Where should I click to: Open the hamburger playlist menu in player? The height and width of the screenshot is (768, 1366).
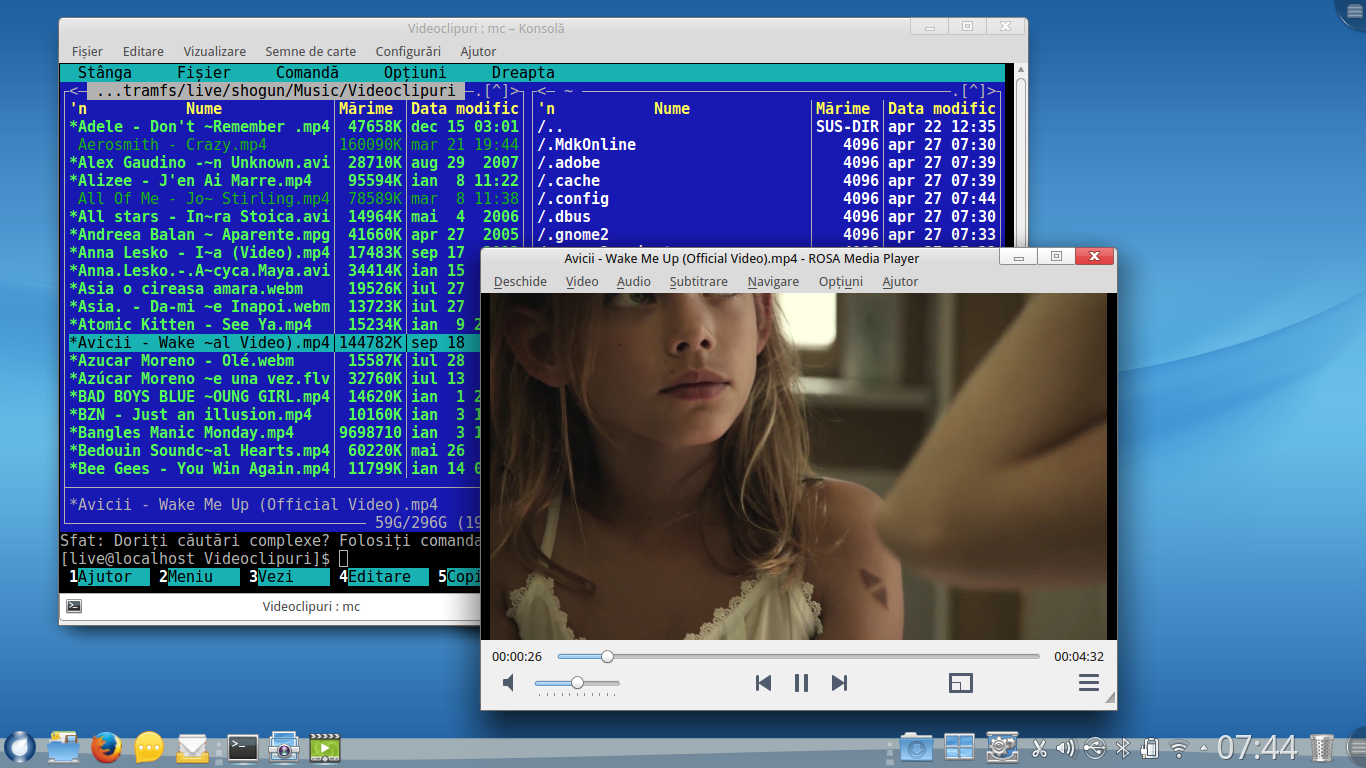1089,683
